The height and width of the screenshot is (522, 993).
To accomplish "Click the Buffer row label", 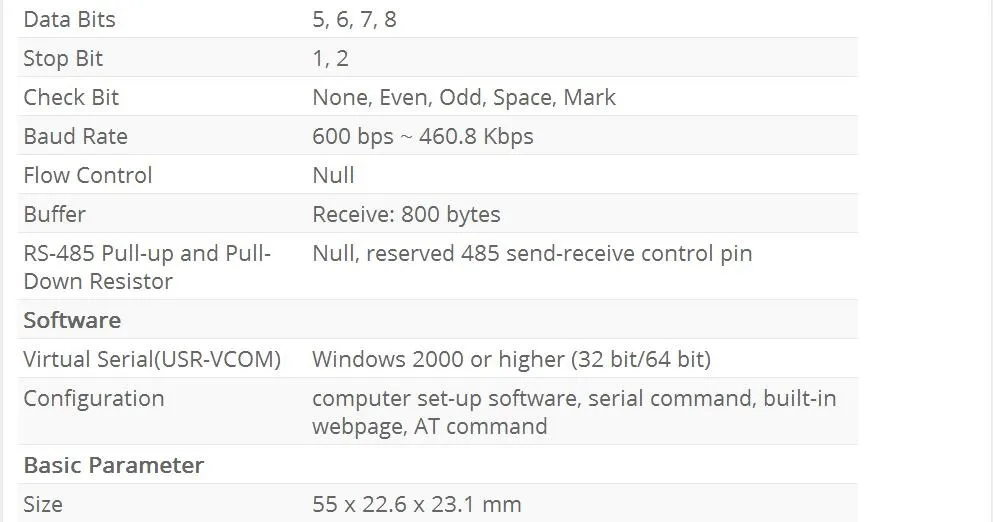I will [54, 214].
